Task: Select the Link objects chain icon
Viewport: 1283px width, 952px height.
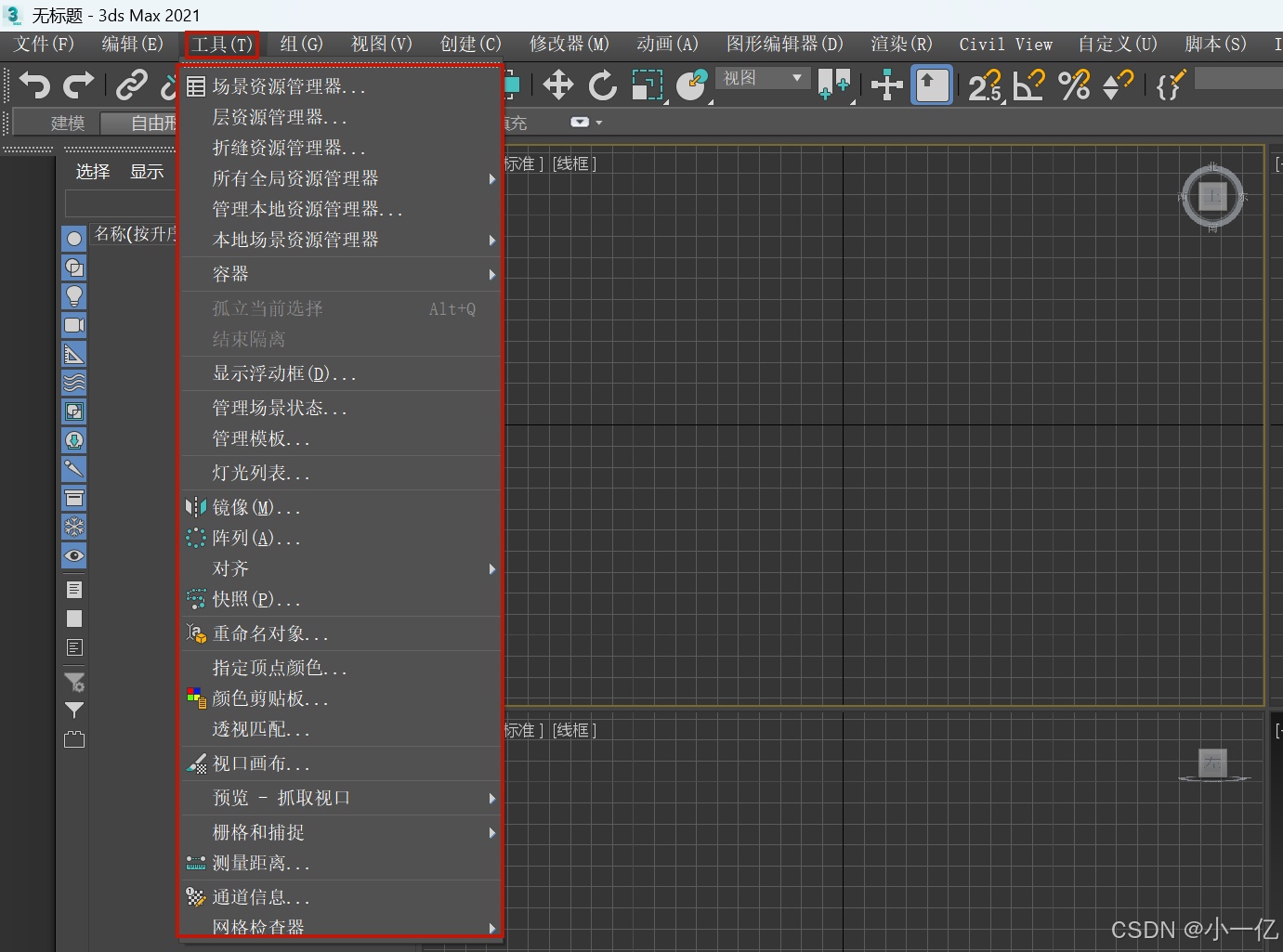Action: click(131, 85)
